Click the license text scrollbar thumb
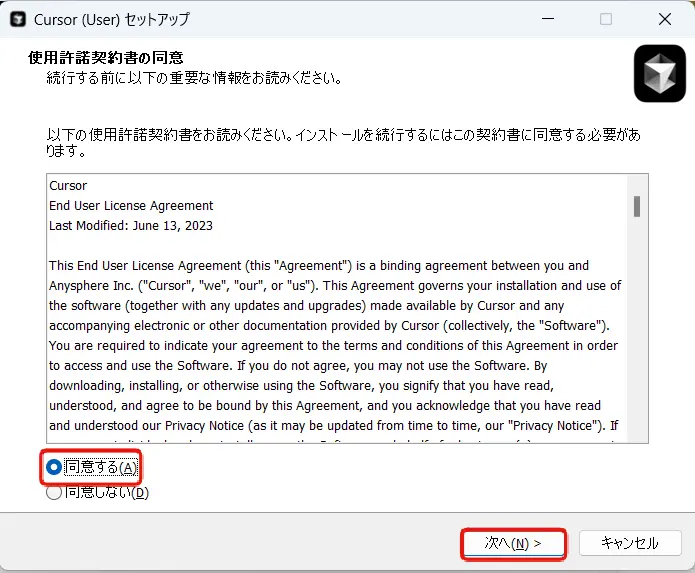The width and height of the screenshot is (695, 573). tap(637, 207)
